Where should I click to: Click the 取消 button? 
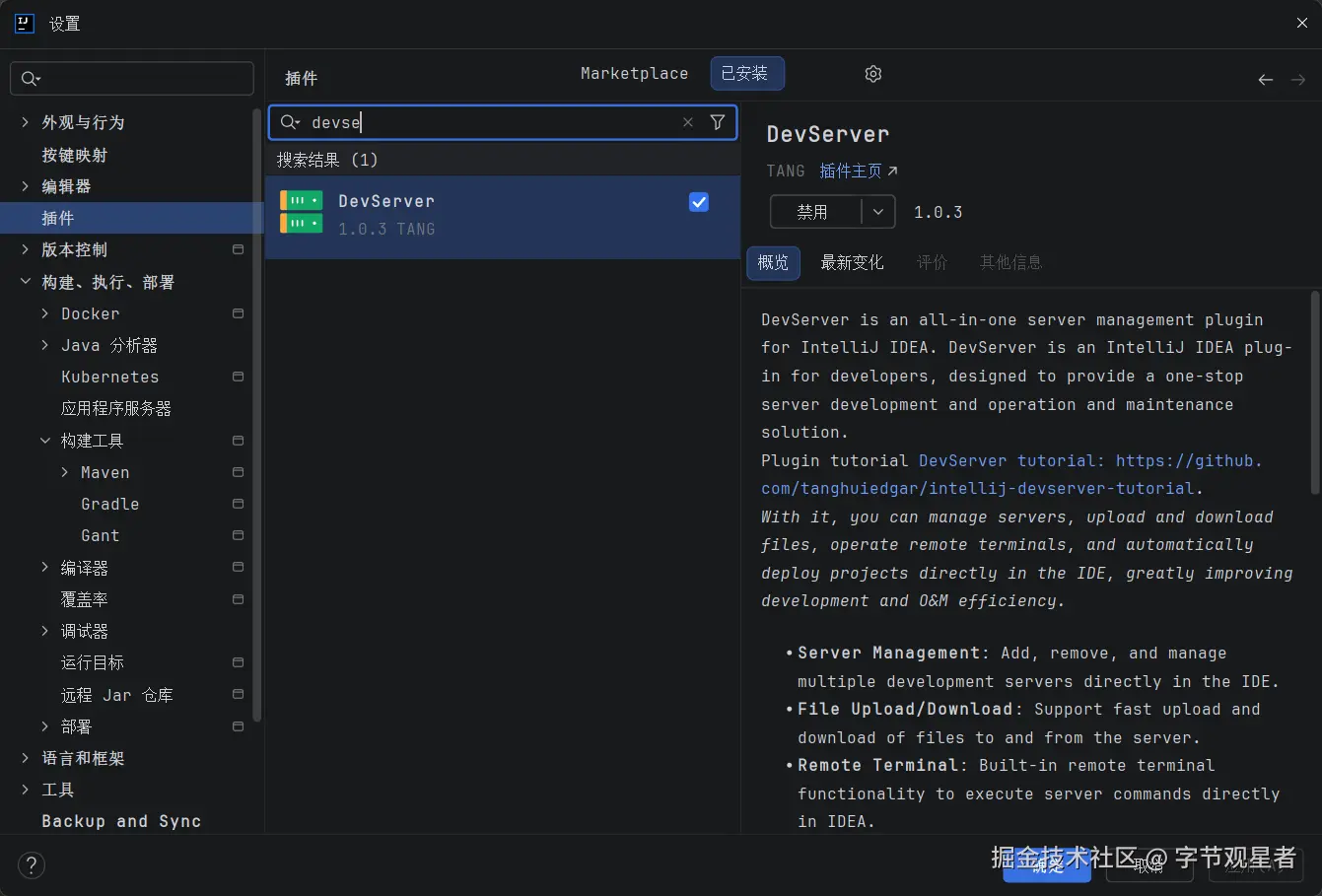coord(1149,865)
